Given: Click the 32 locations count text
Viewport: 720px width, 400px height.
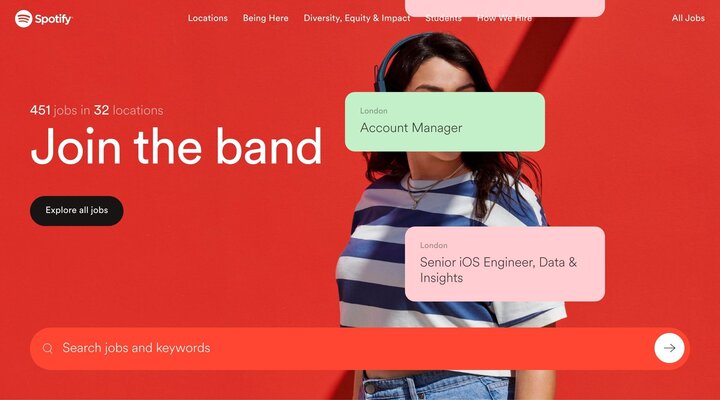Looking at the screenshot, I should point(129,110).
